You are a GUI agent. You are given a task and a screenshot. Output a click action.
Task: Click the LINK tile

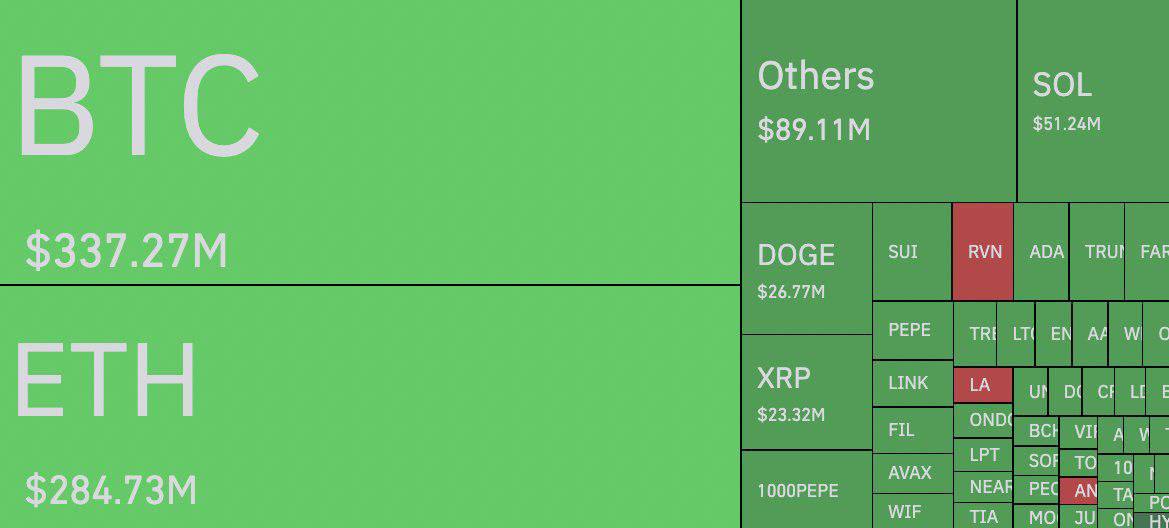913,383
